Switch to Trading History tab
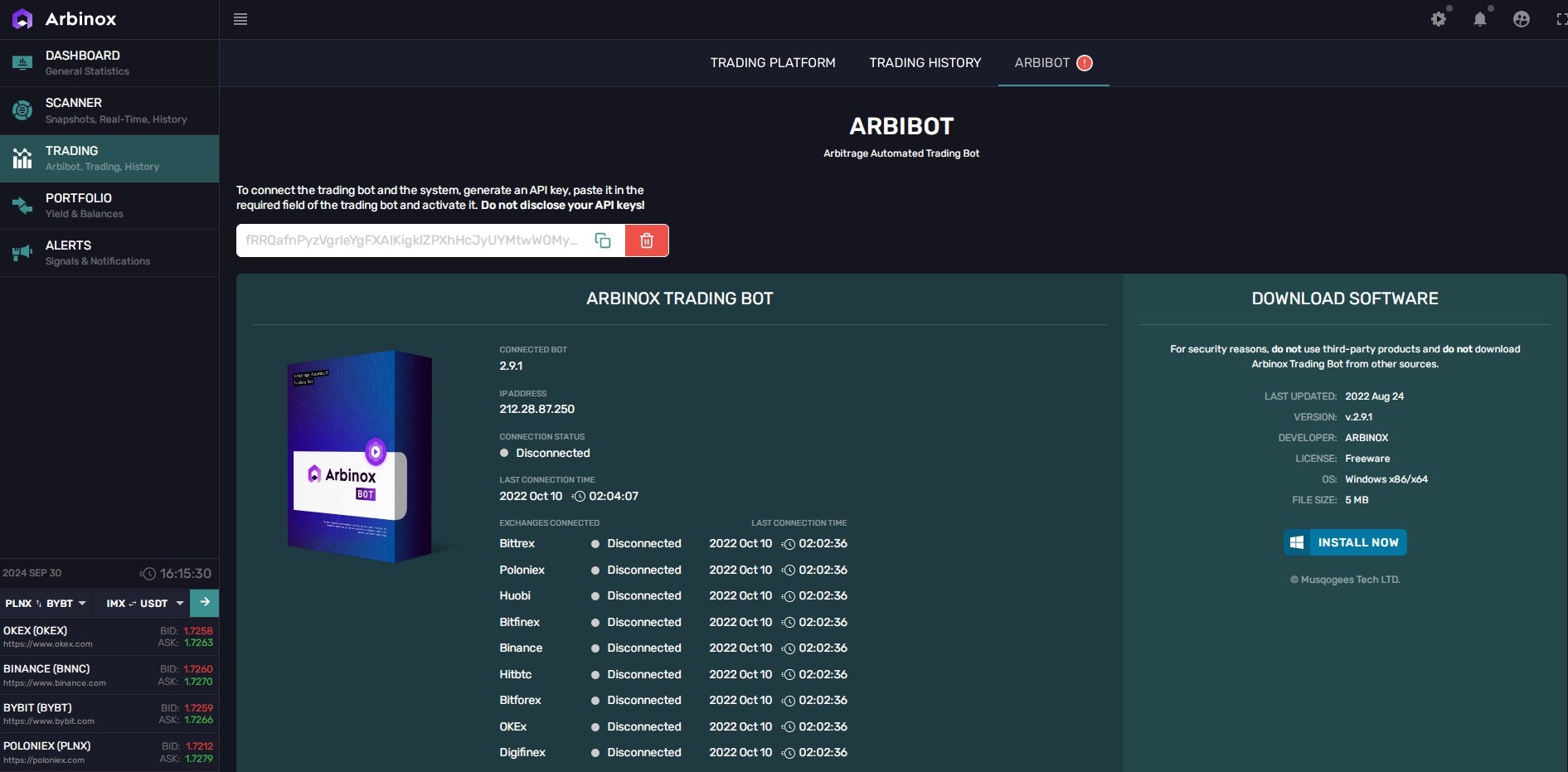Image resolution: width=1568 pixels, height=772 pixels. click(x=925, y=63)
